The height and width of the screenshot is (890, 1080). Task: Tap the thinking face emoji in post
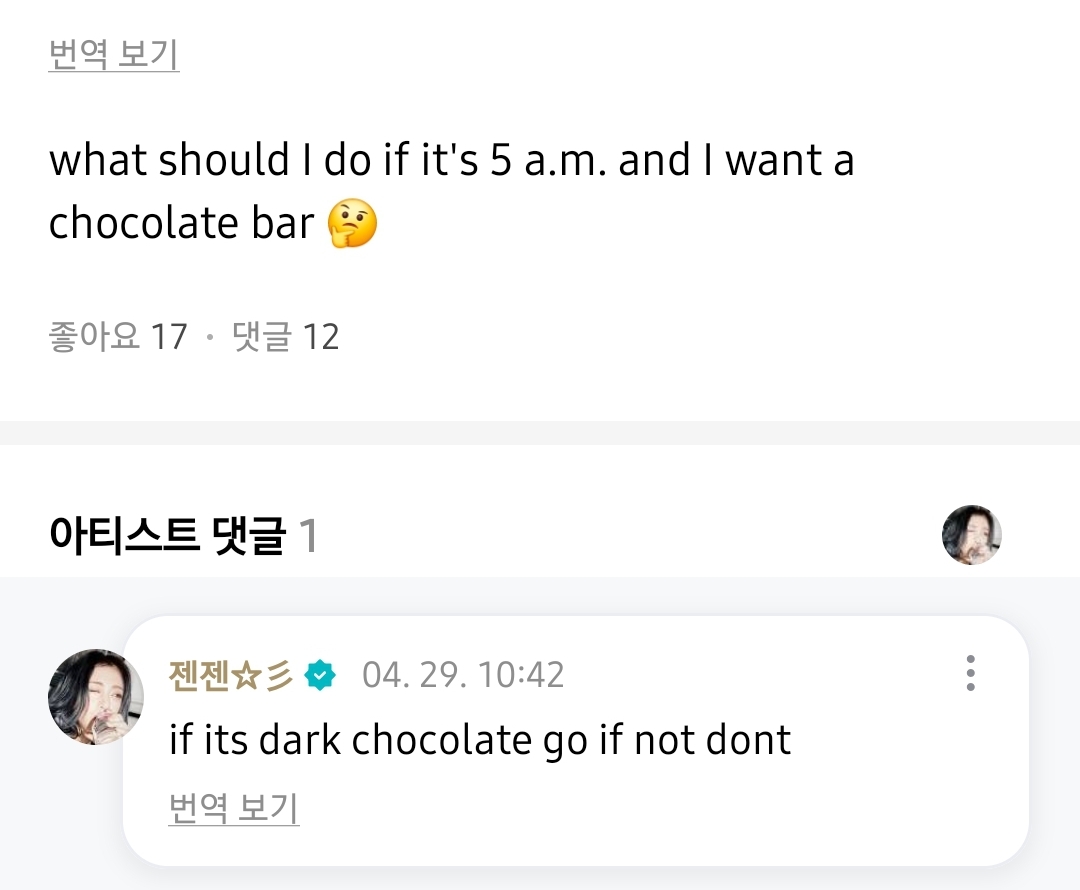[x=352, y=224]
